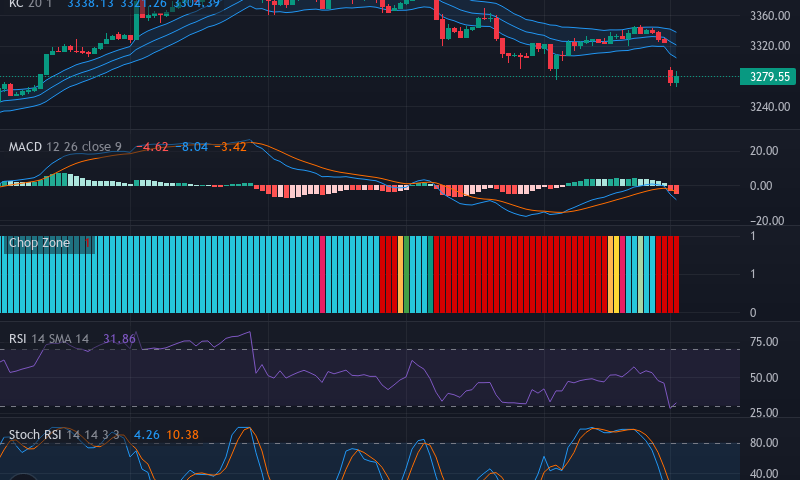800x480 pixels.
Task: Click the 0 label on Chop Zone axis
Action: click(x=753, y=313)
